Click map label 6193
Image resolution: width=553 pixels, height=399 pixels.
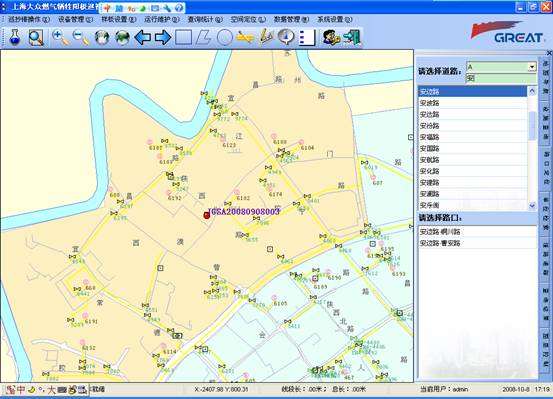[399, 274]
